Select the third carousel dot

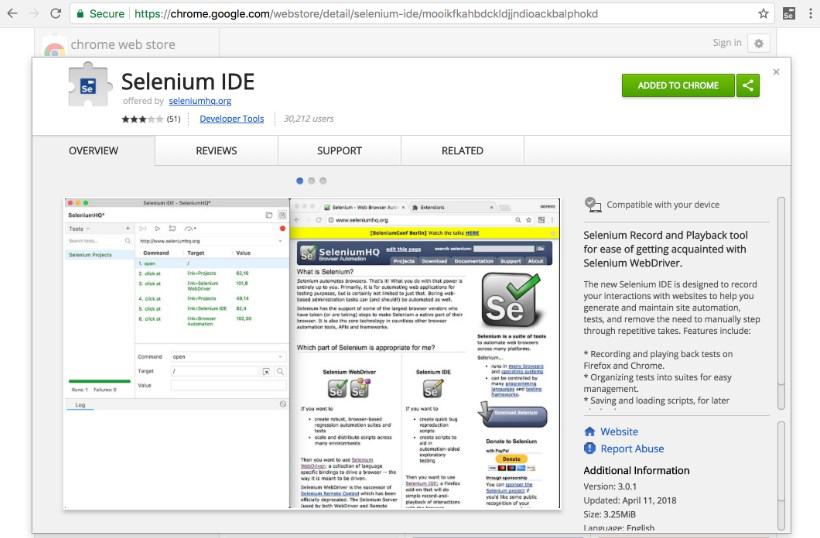323,181
